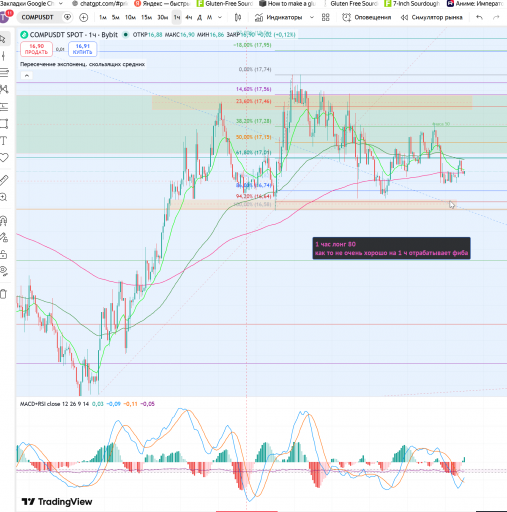The image size is (507, 512).
Task: Open the Индикаторы indicators dialog
Action: click(279, 17)
